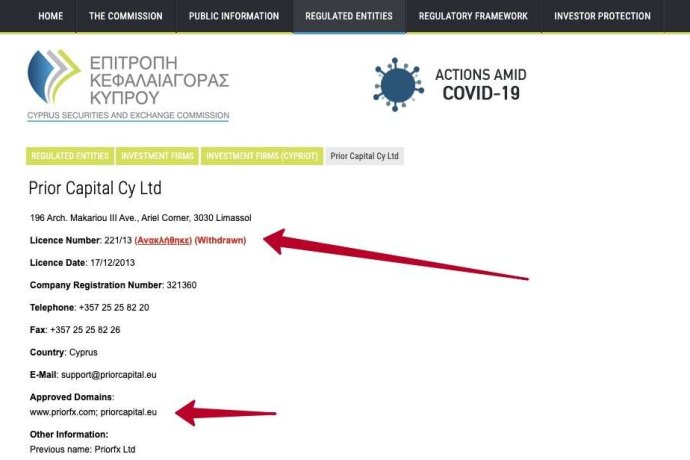Open REGULATORY FRAMEWORK menu
690x460 pixels.
click(x=473, y=16)
